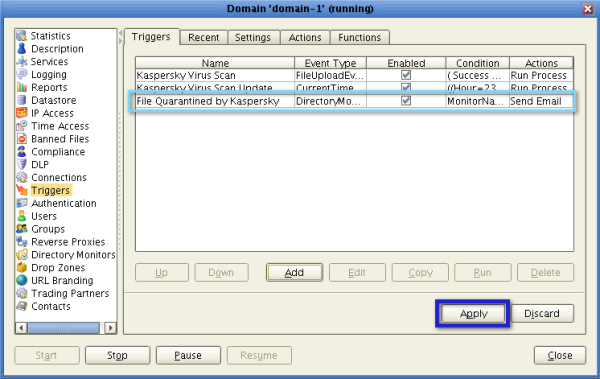Disable the Kaspersky Virus Scan trigger checkbox
The height and width of the screenshot is (379, 600).
tap(406, 75)
